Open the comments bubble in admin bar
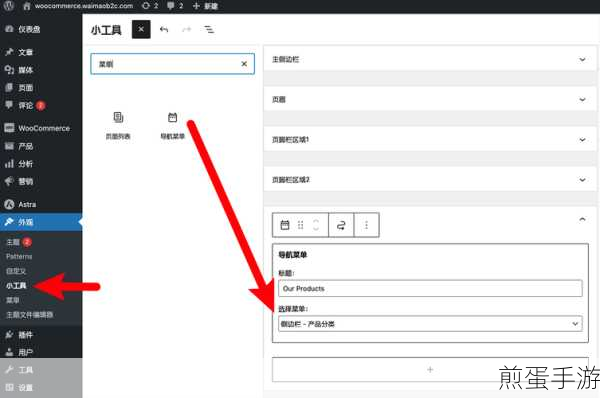 click(x=175, y=6)
